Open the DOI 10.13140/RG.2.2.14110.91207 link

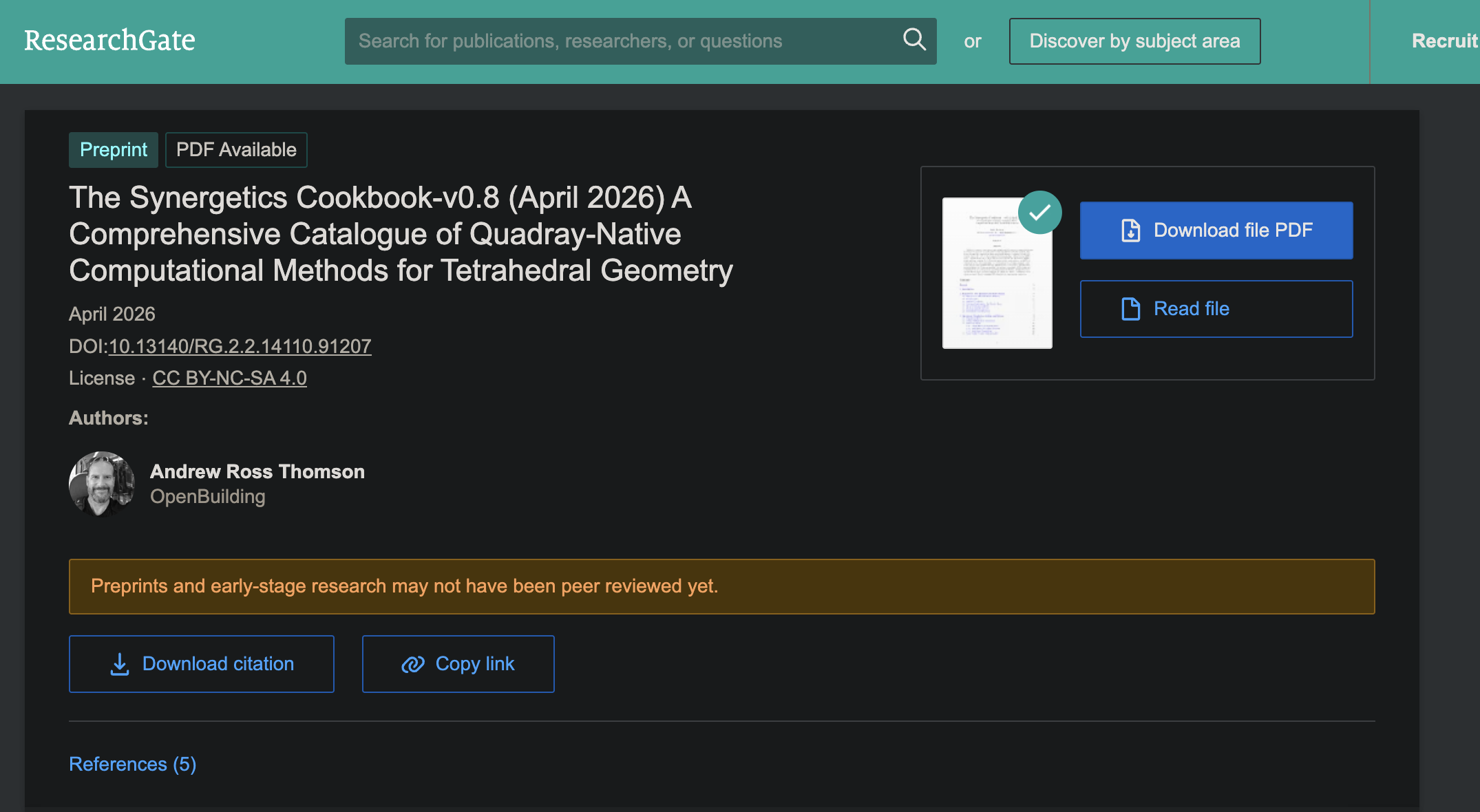click(240, 346)
